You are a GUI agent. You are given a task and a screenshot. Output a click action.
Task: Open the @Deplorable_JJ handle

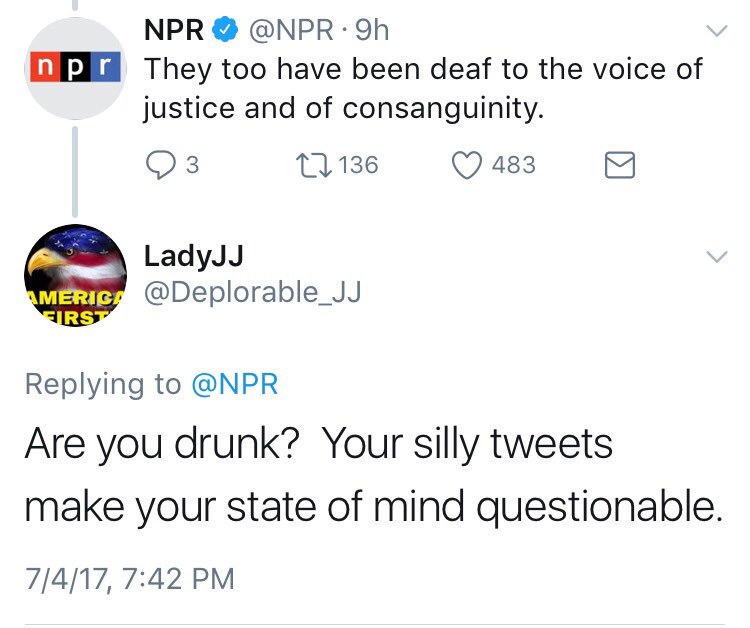click(x=253, y=292)
